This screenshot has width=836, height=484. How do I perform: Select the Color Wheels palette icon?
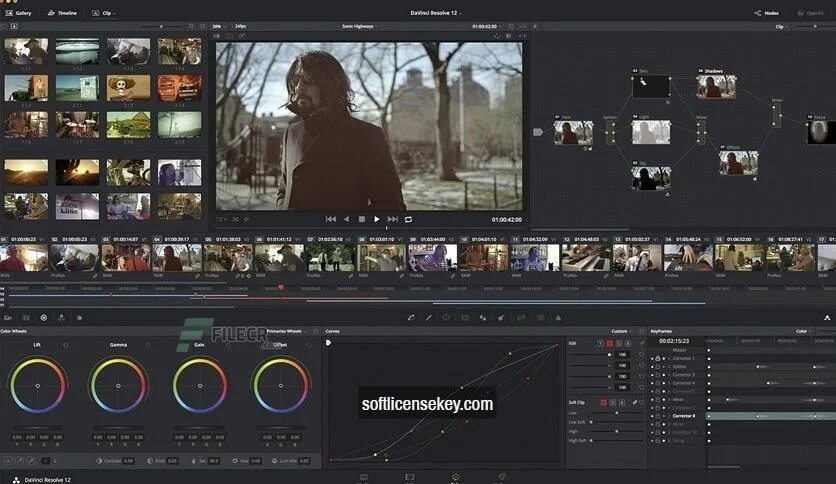[44, 318]
